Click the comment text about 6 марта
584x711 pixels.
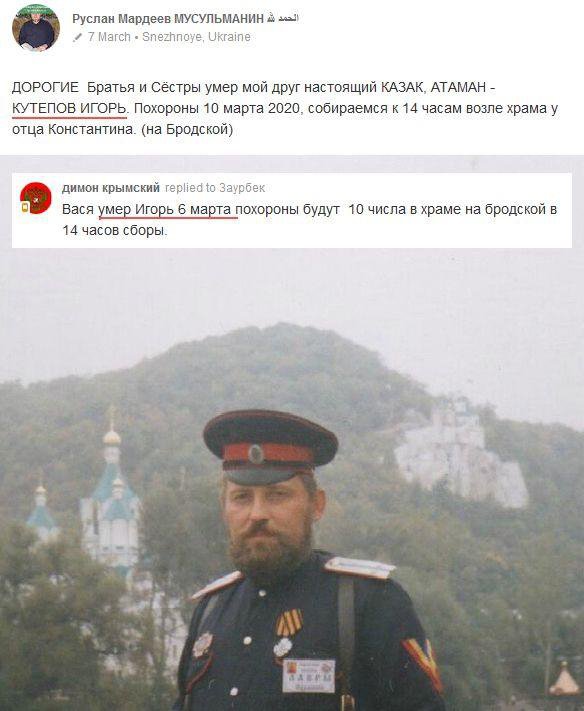[310, 220]
